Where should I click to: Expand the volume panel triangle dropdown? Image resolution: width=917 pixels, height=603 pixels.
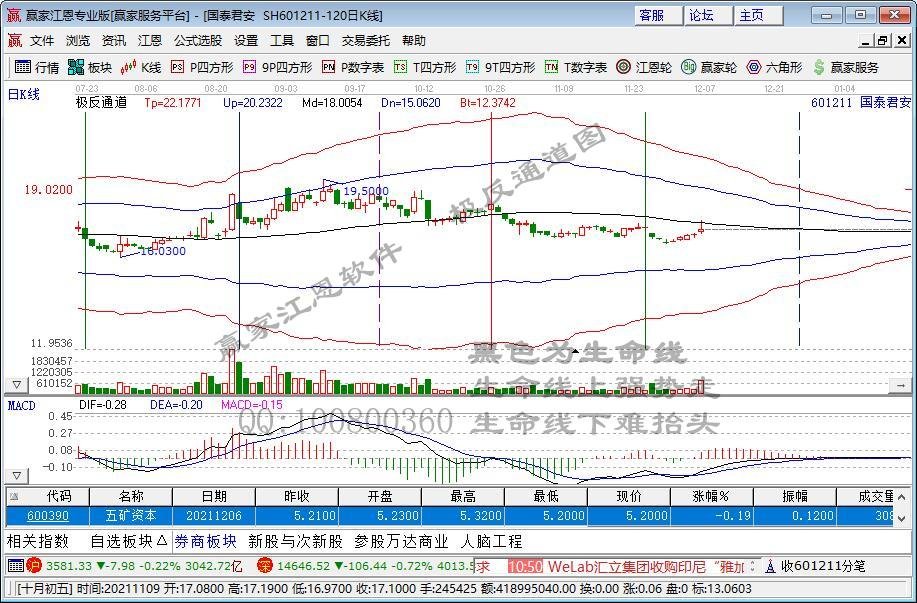click(x=16, y=385)
